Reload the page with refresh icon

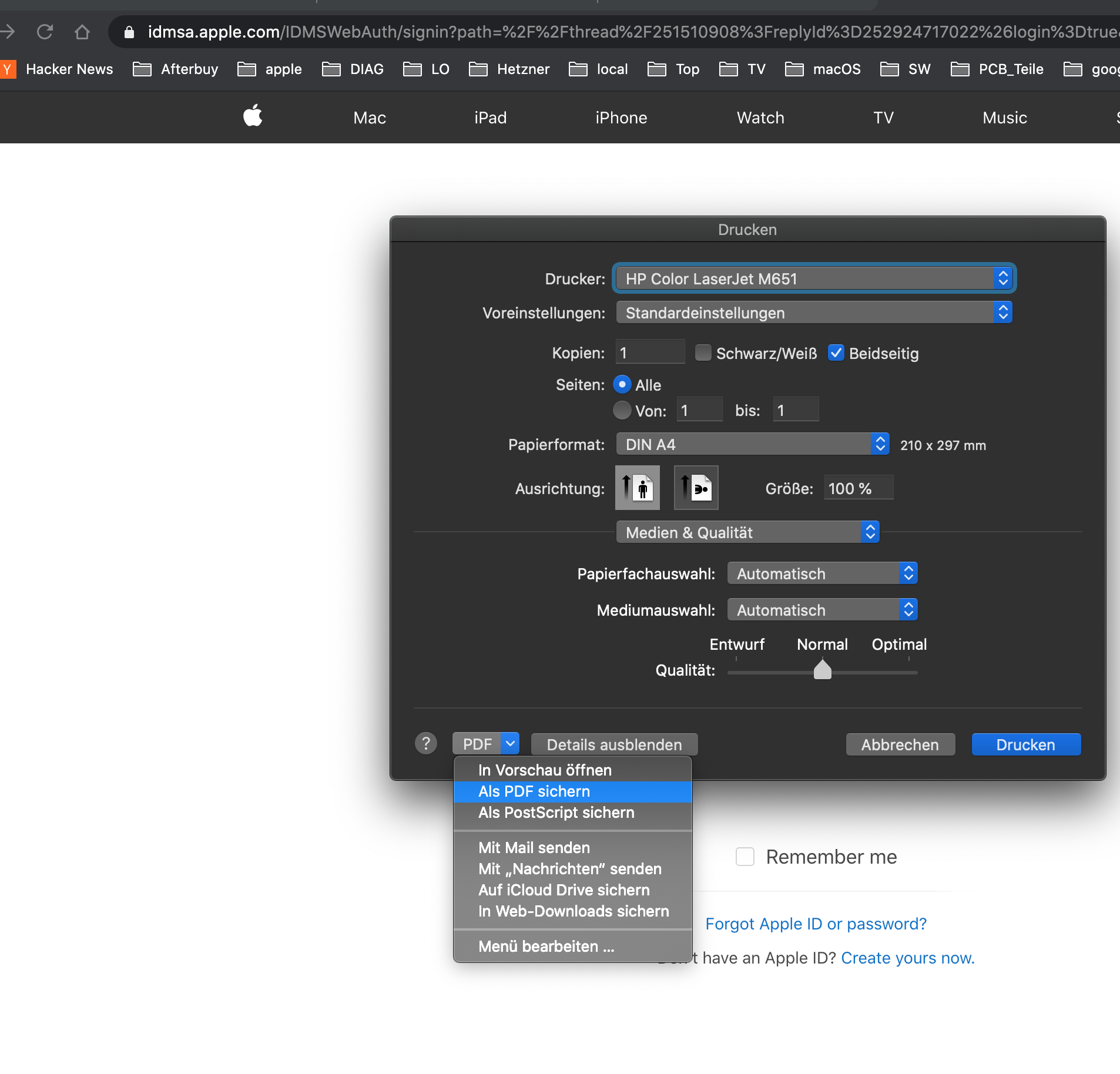pyautogui.click(x=45, y=32)
